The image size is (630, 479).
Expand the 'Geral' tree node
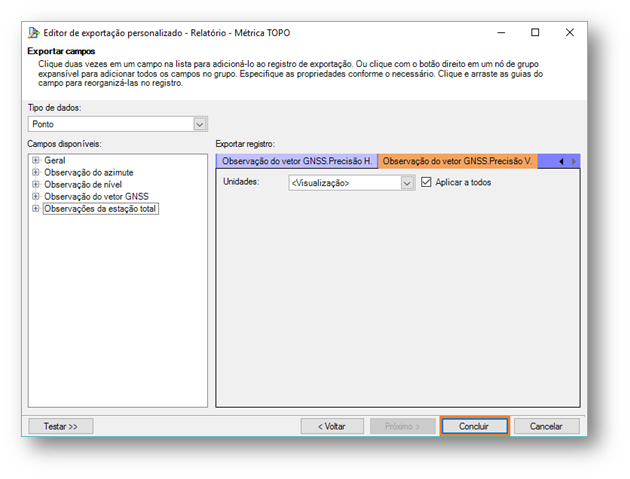(x=36, y=160)
